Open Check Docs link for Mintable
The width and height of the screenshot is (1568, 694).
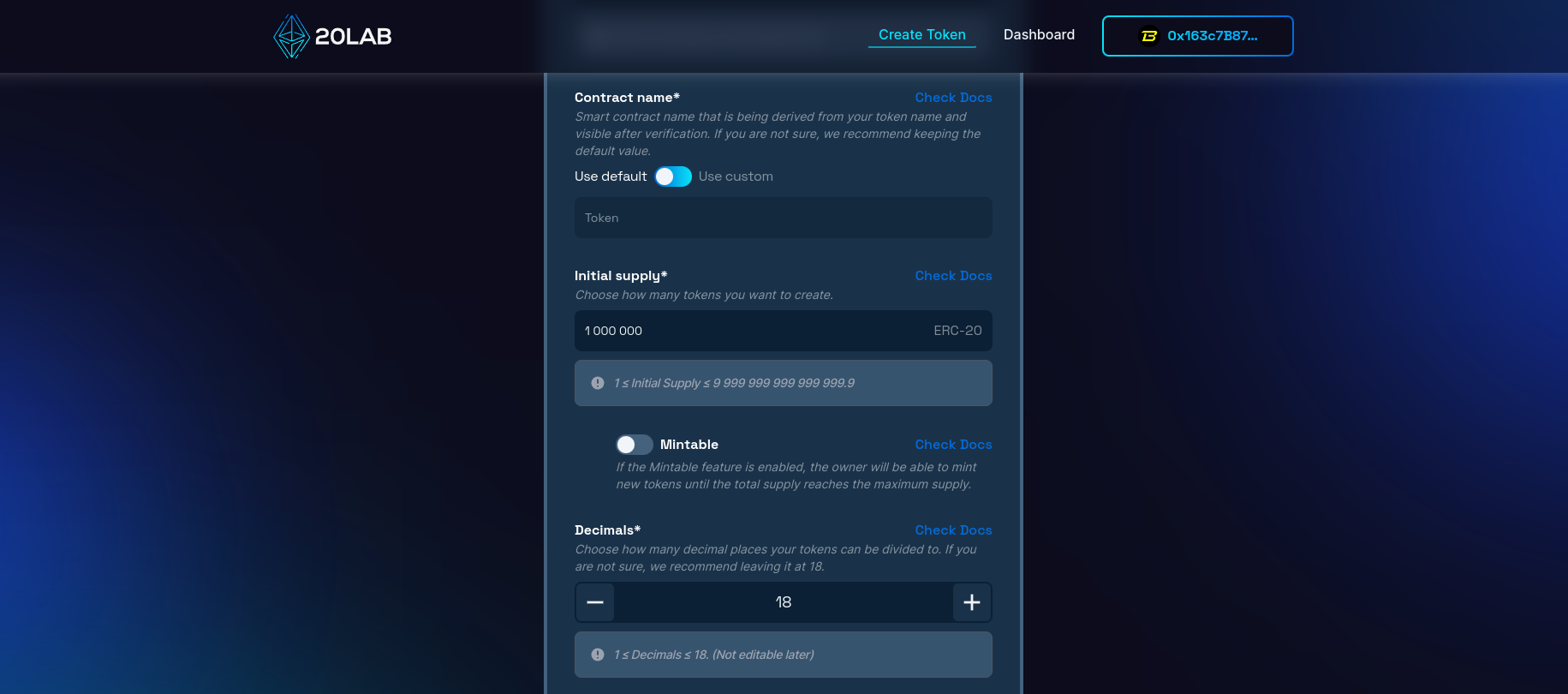coord(953,445)
